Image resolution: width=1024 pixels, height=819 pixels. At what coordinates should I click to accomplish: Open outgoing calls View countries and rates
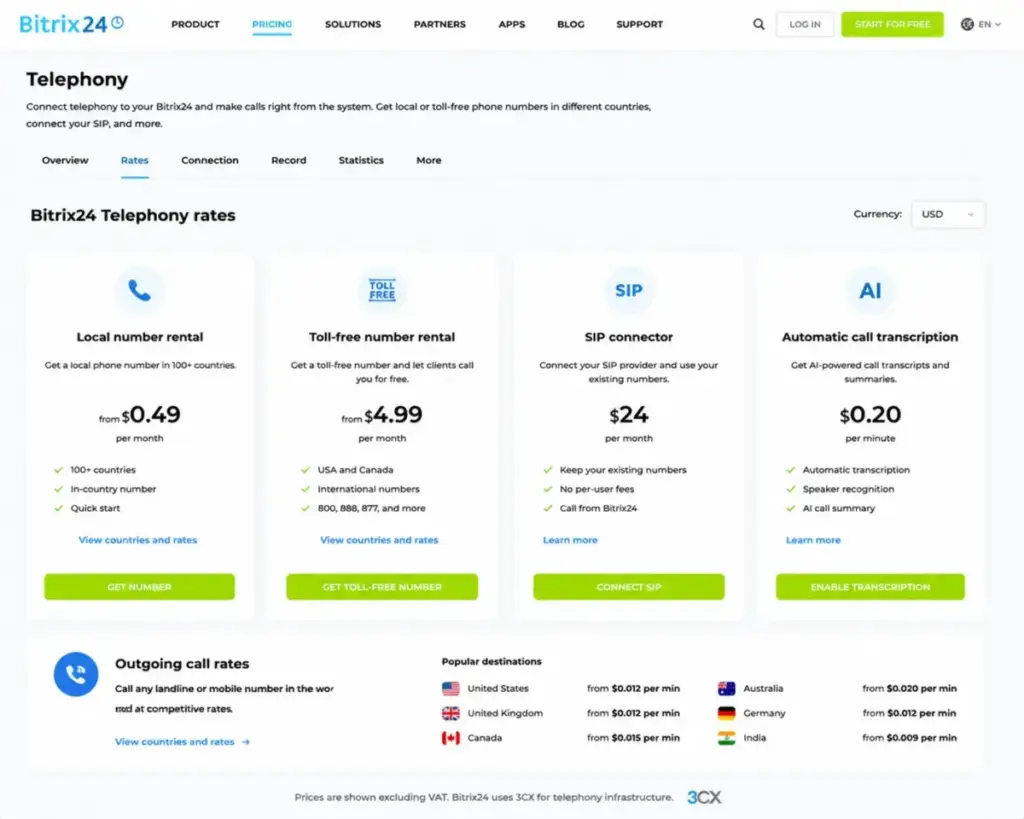[174, 742]
